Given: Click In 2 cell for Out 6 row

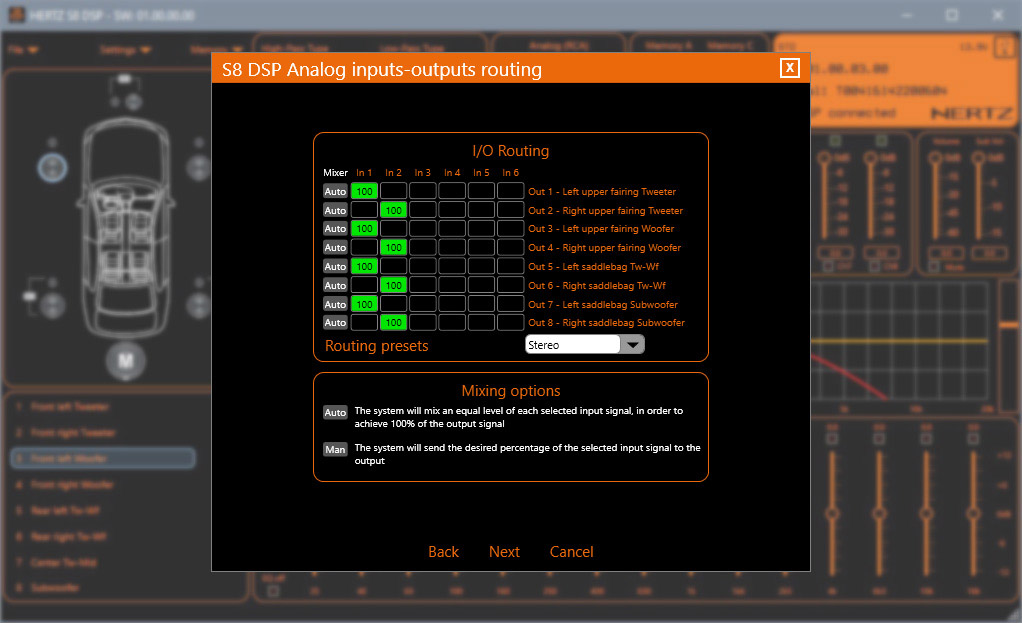Looking at the screenshot, I should [394, 285].
